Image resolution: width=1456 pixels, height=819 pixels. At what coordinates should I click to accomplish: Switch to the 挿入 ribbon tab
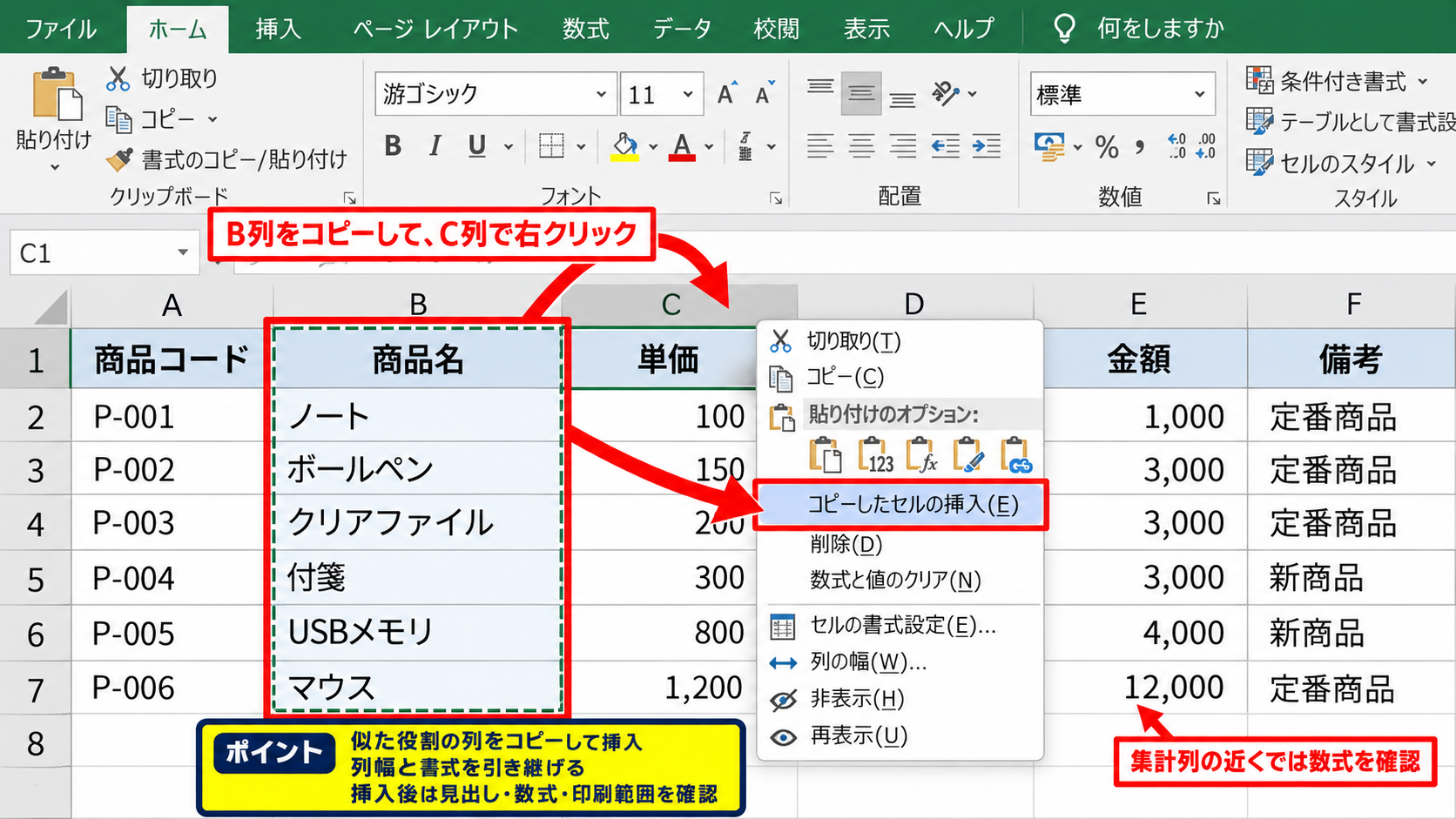click(278, 29)
